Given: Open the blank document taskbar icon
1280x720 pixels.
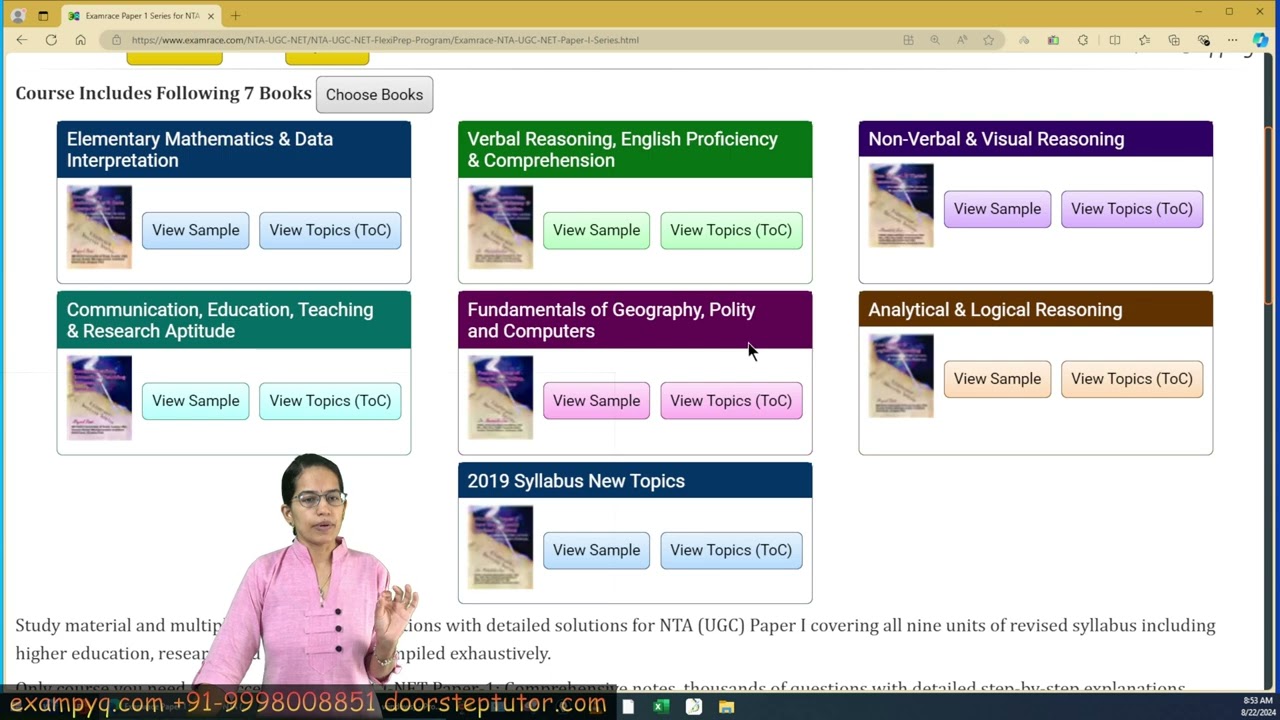Looking at the screenshot, I should coord(628,707).
